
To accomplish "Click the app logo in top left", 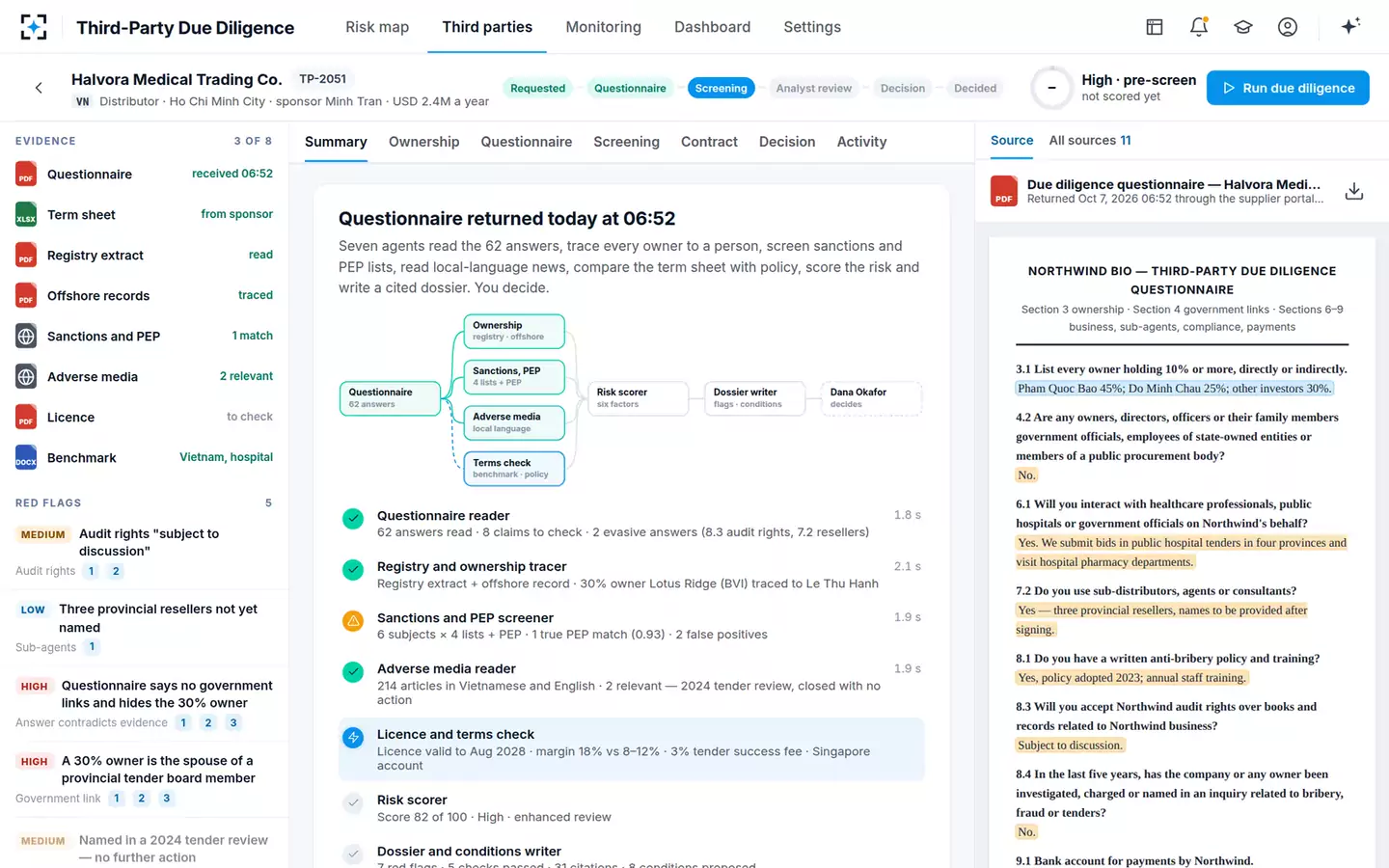I will click(34, 27).
